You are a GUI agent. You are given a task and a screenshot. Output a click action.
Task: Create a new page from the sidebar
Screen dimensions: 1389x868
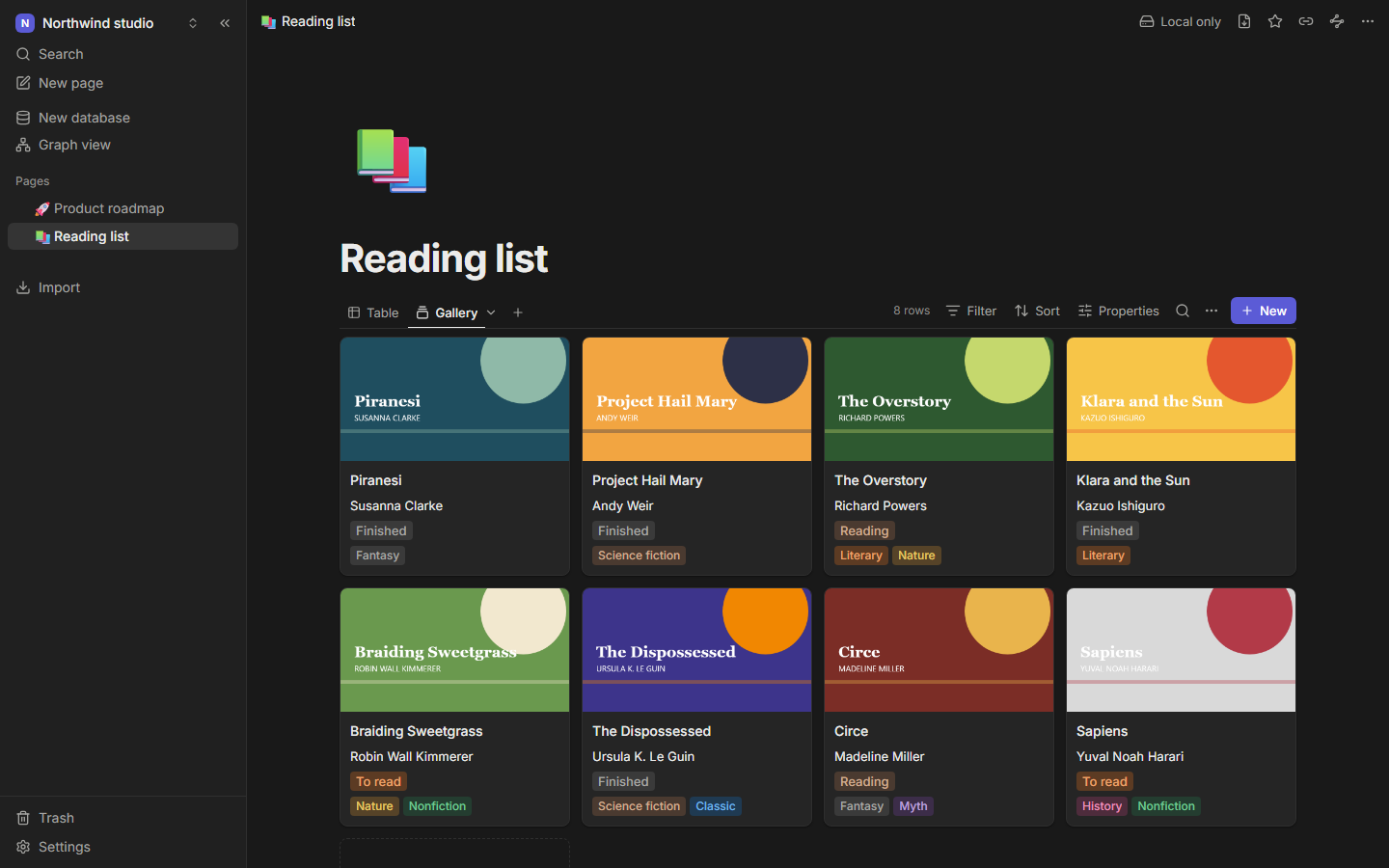click(123, 83)
